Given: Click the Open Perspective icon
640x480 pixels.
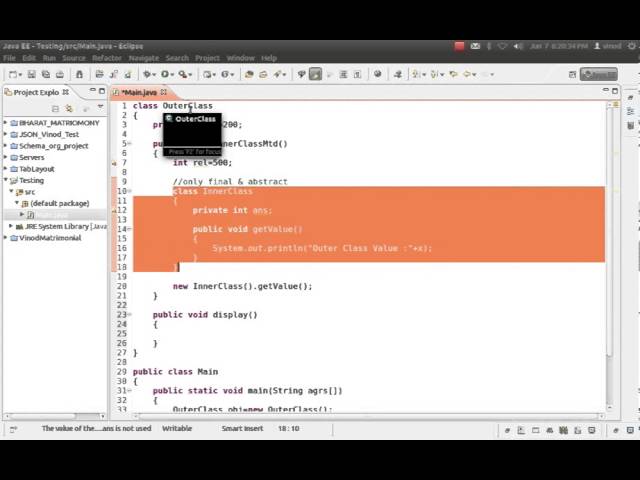Looking at the screenshot, I should (572, 74).
